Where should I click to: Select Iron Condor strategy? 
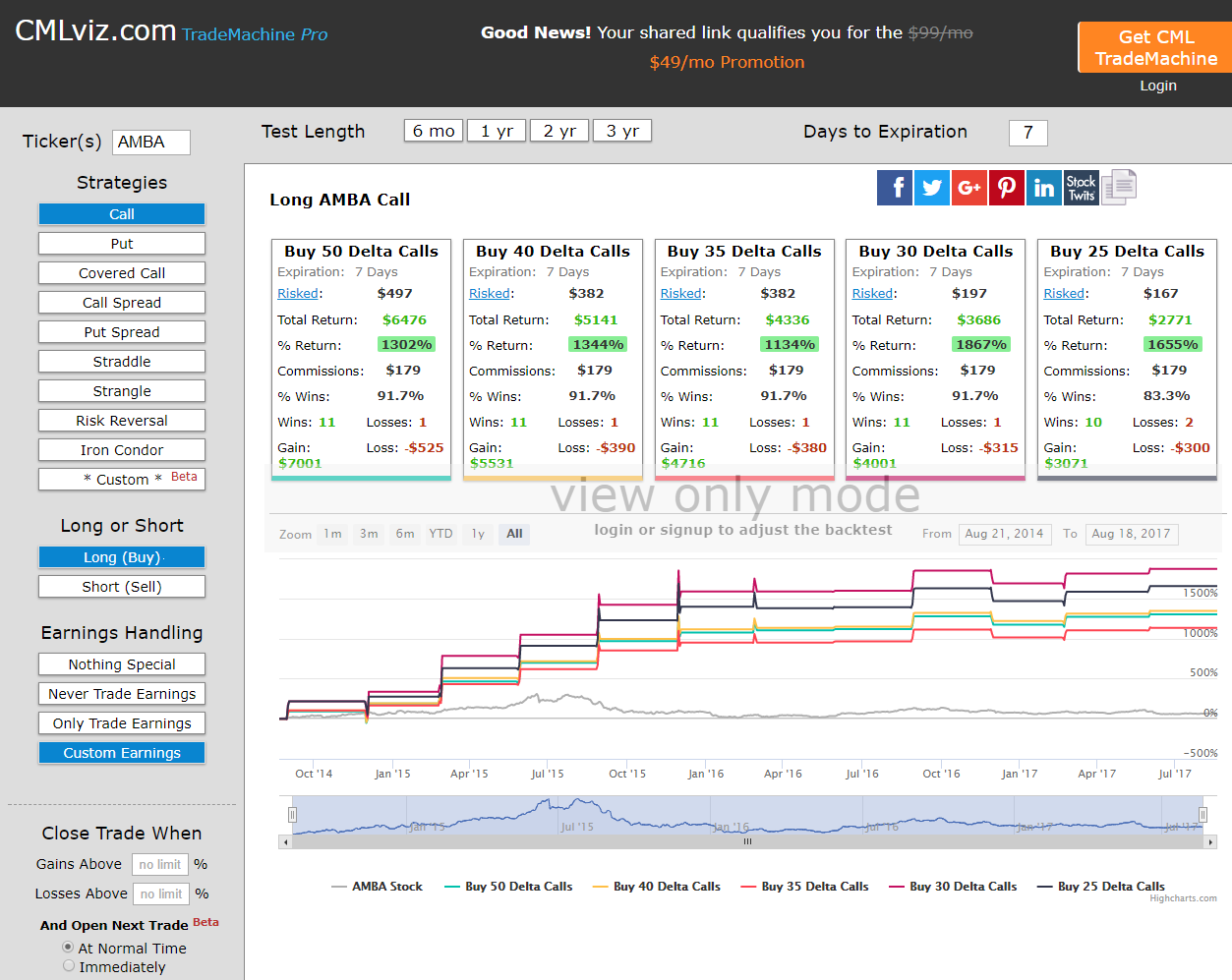click(x=122, y=450)
